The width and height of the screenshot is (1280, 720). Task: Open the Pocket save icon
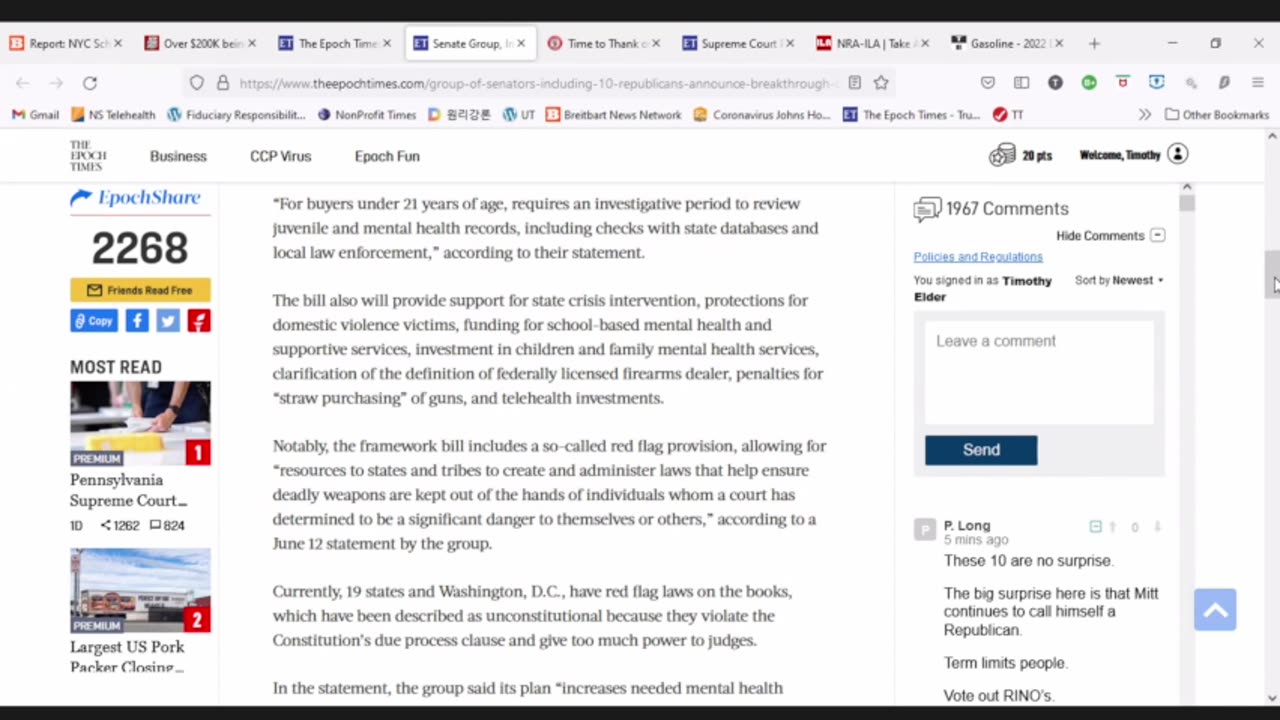click(988, 83)
